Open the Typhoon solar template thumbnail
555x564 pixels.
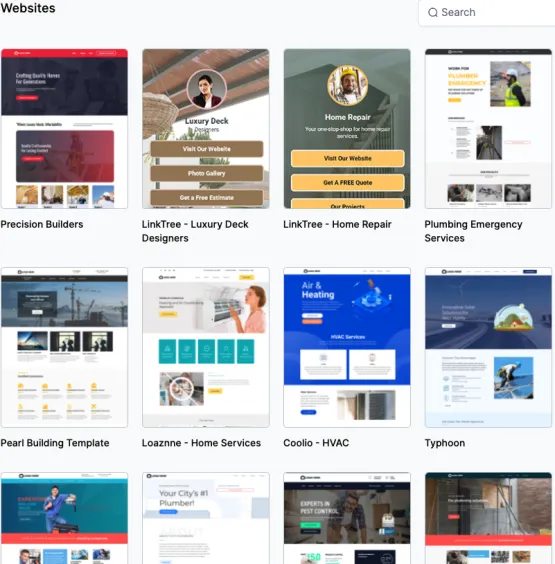coord(488,347)
